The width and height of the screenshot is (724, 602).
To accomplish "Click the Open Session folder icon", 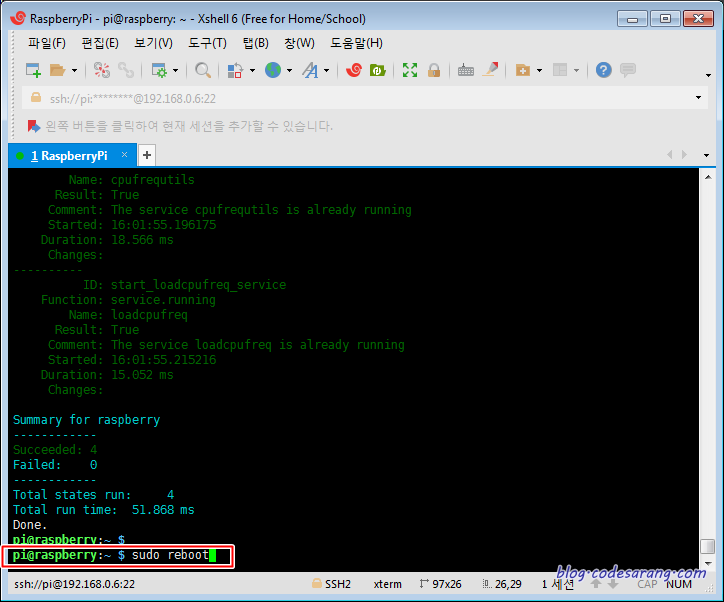I will pyautogui.click(x=58, y=70).
